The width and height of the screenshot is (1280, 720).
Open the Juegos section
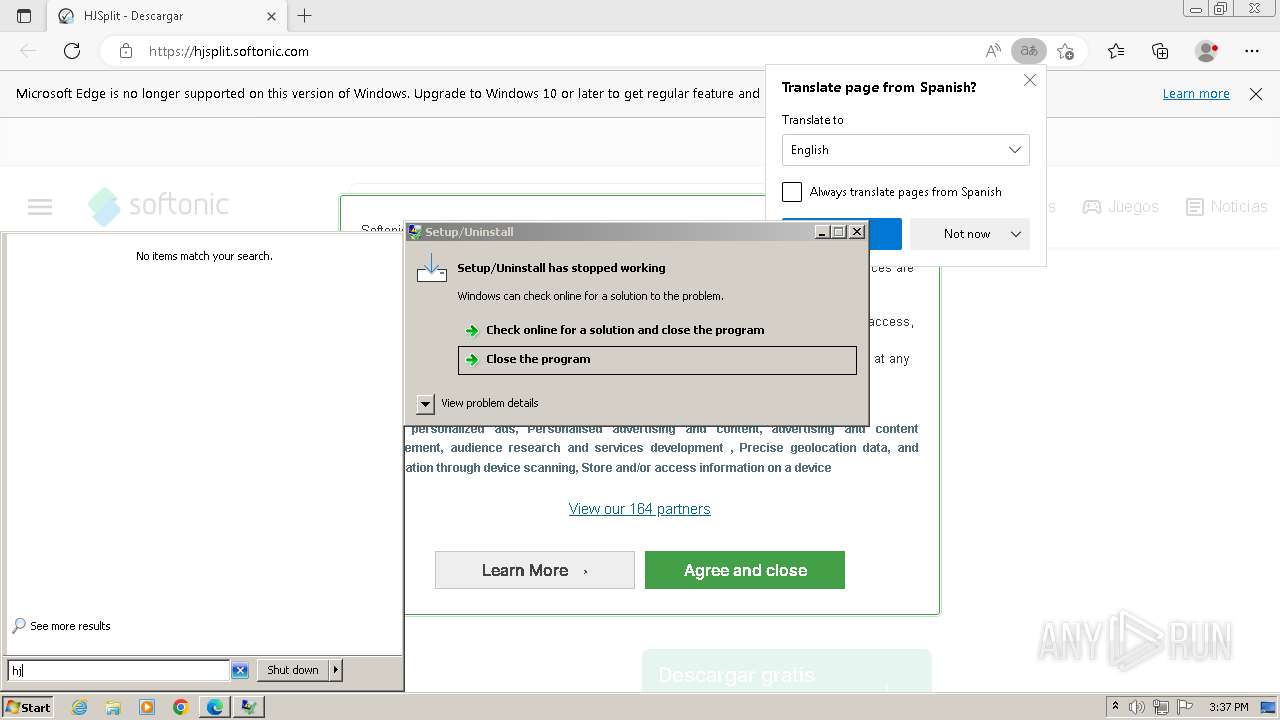[x=1120, y=207]
